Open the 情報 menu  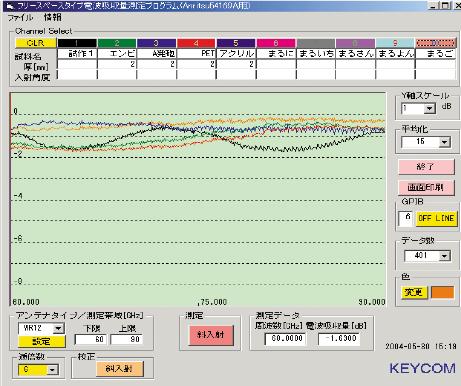pyautogui.click(x=53, y=17)
